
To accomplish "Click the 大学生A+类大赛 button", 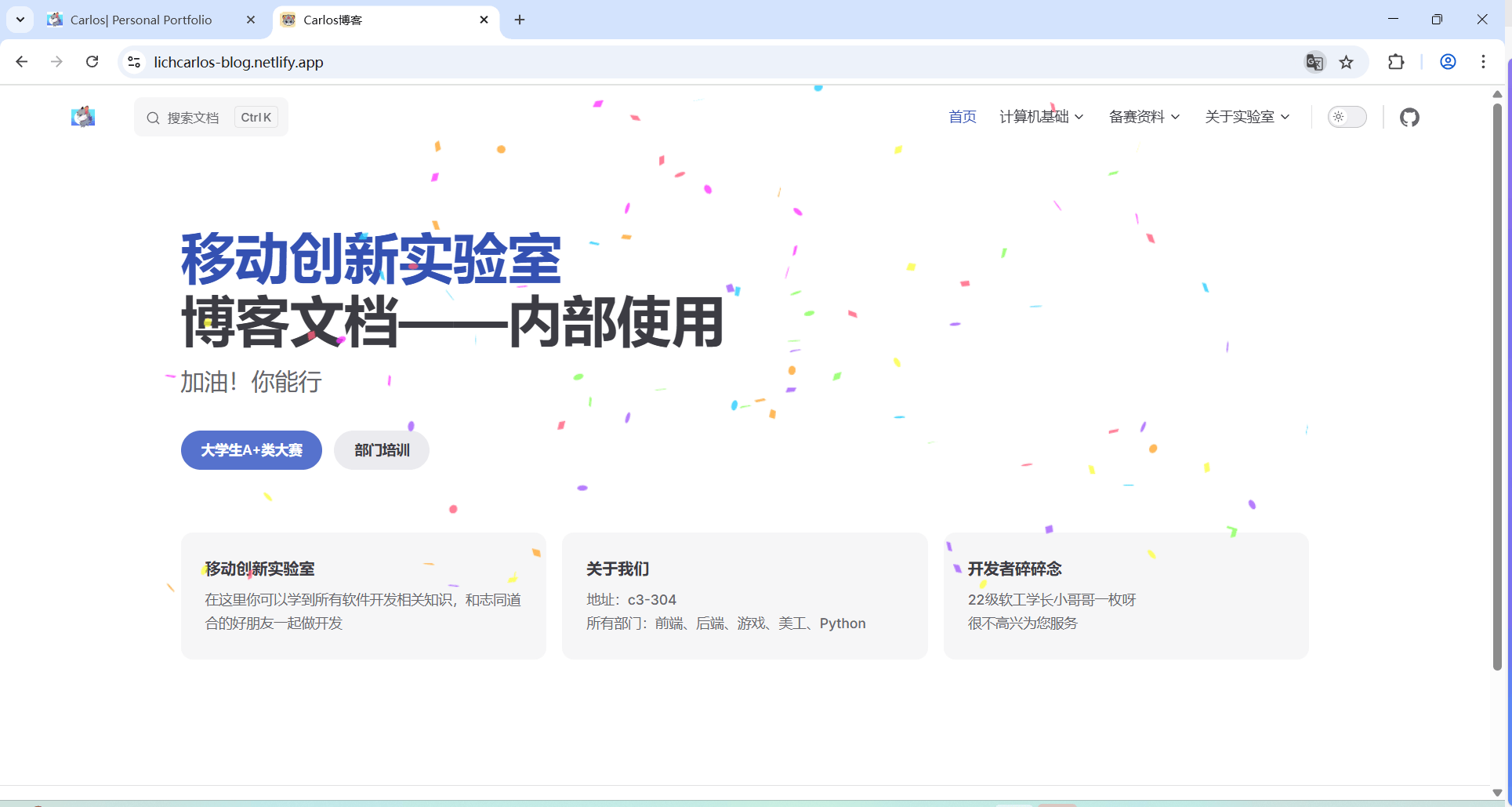I will pyautogui.click(x=252, y=450).
